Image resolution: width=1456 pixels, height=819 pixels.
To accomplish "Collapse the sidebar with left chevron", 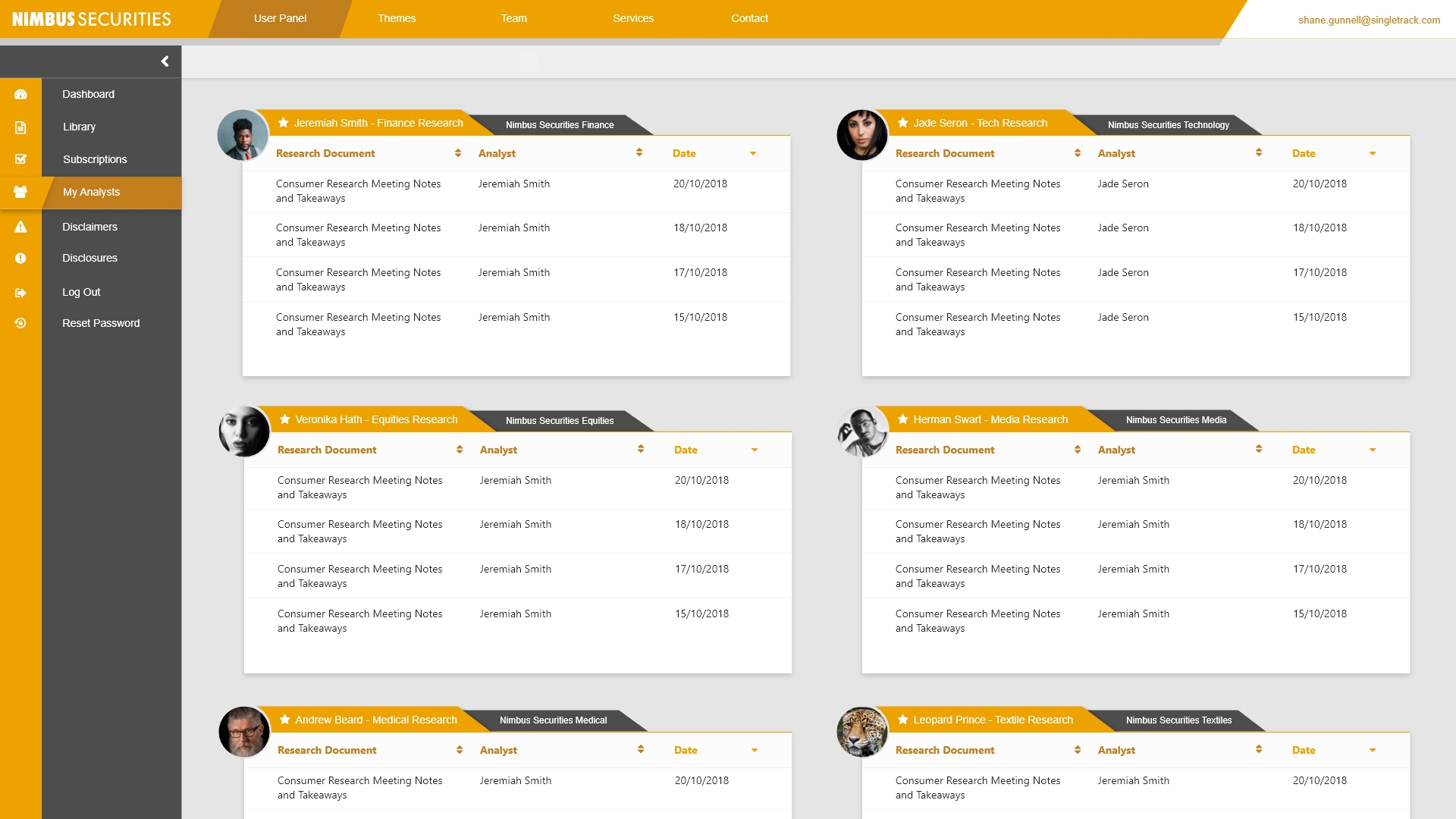I will [x=165, y=61].
